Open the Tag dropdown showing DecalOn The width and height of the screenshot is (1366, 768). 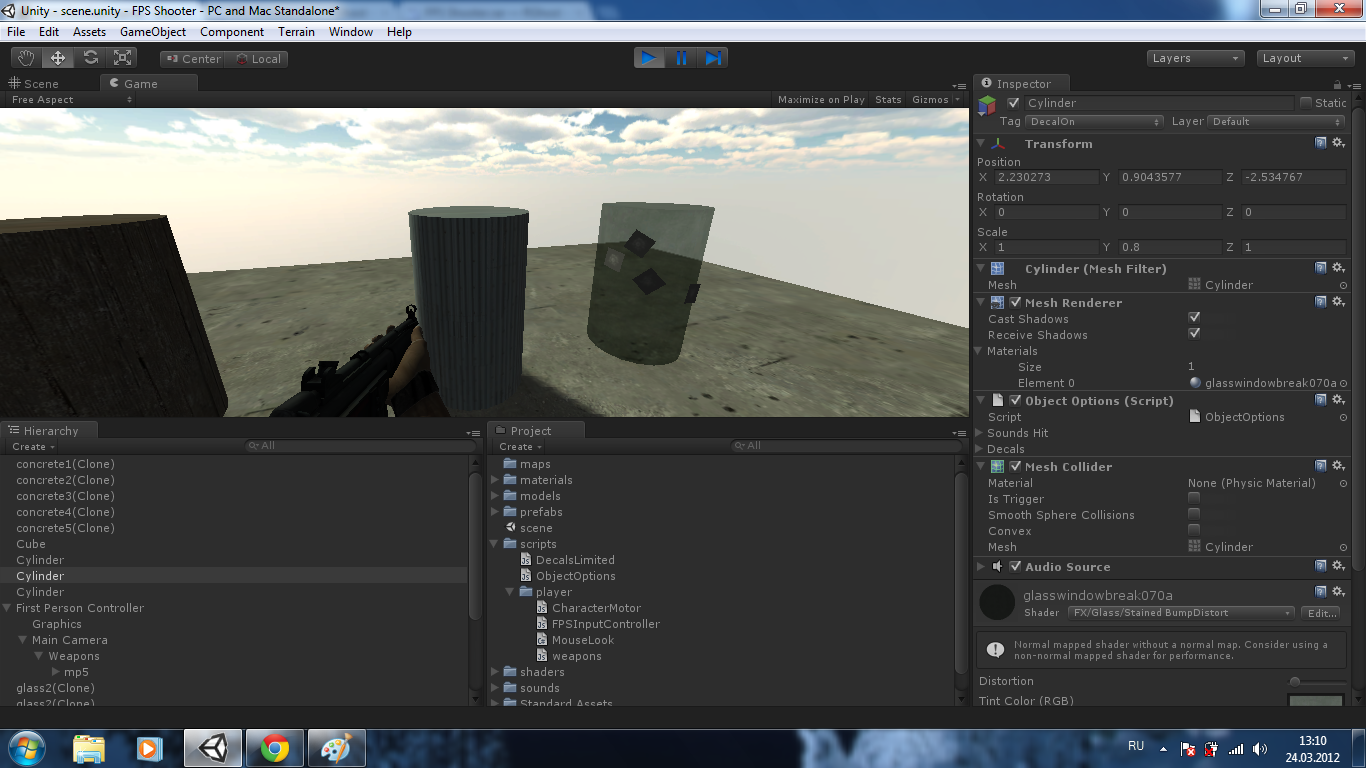(x=1094, y=122)
